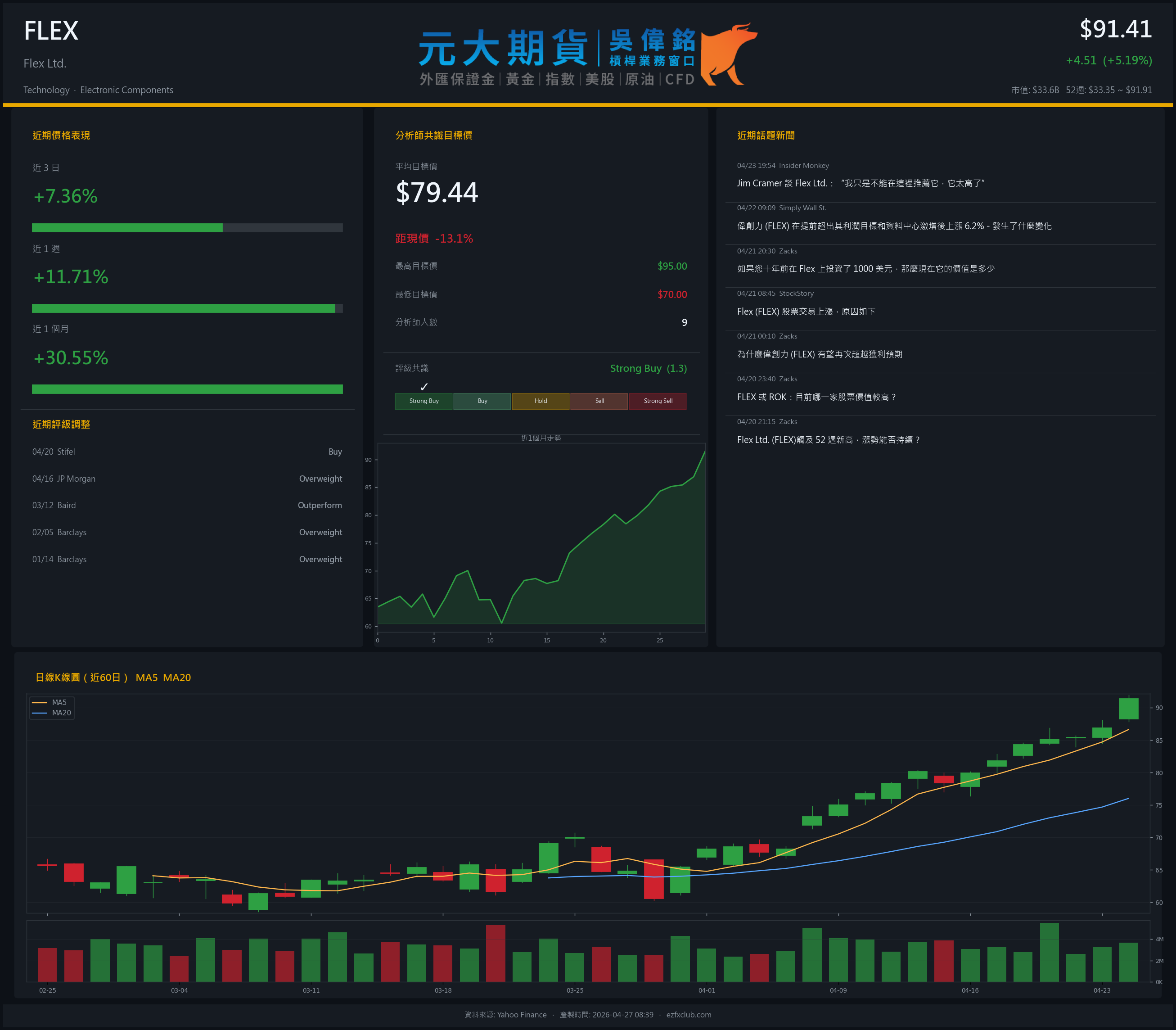
Task: Click the 近 3 日 performance bar
Action: pyautogui.click(x=187, y=228)
